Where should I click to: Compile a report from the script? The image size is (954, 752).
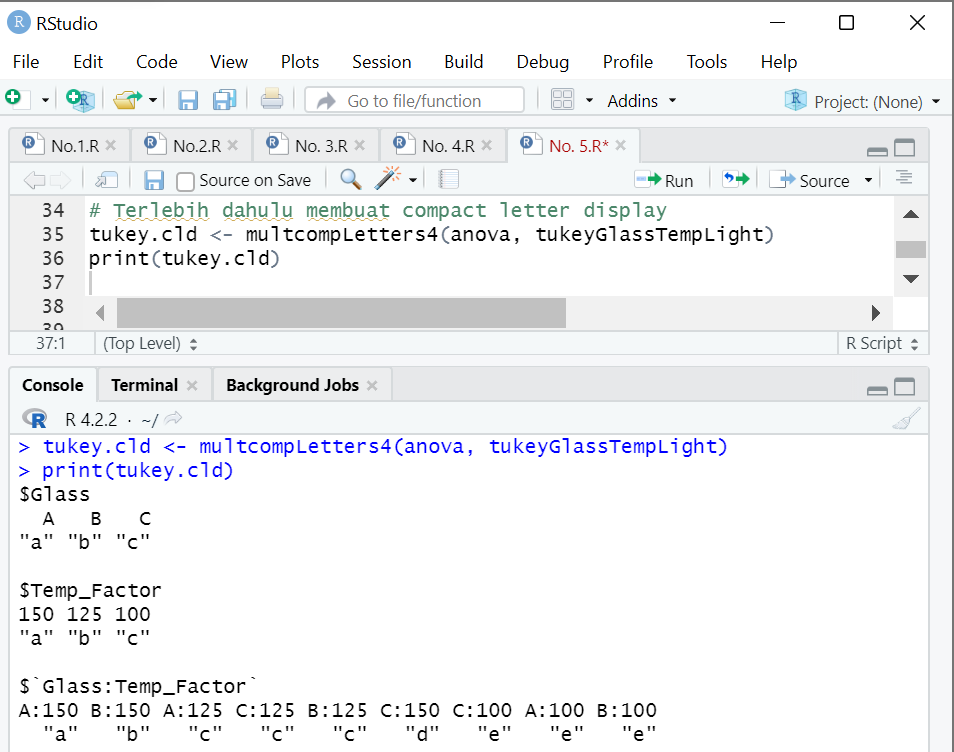pyautogui.click(x=447, y=179)
